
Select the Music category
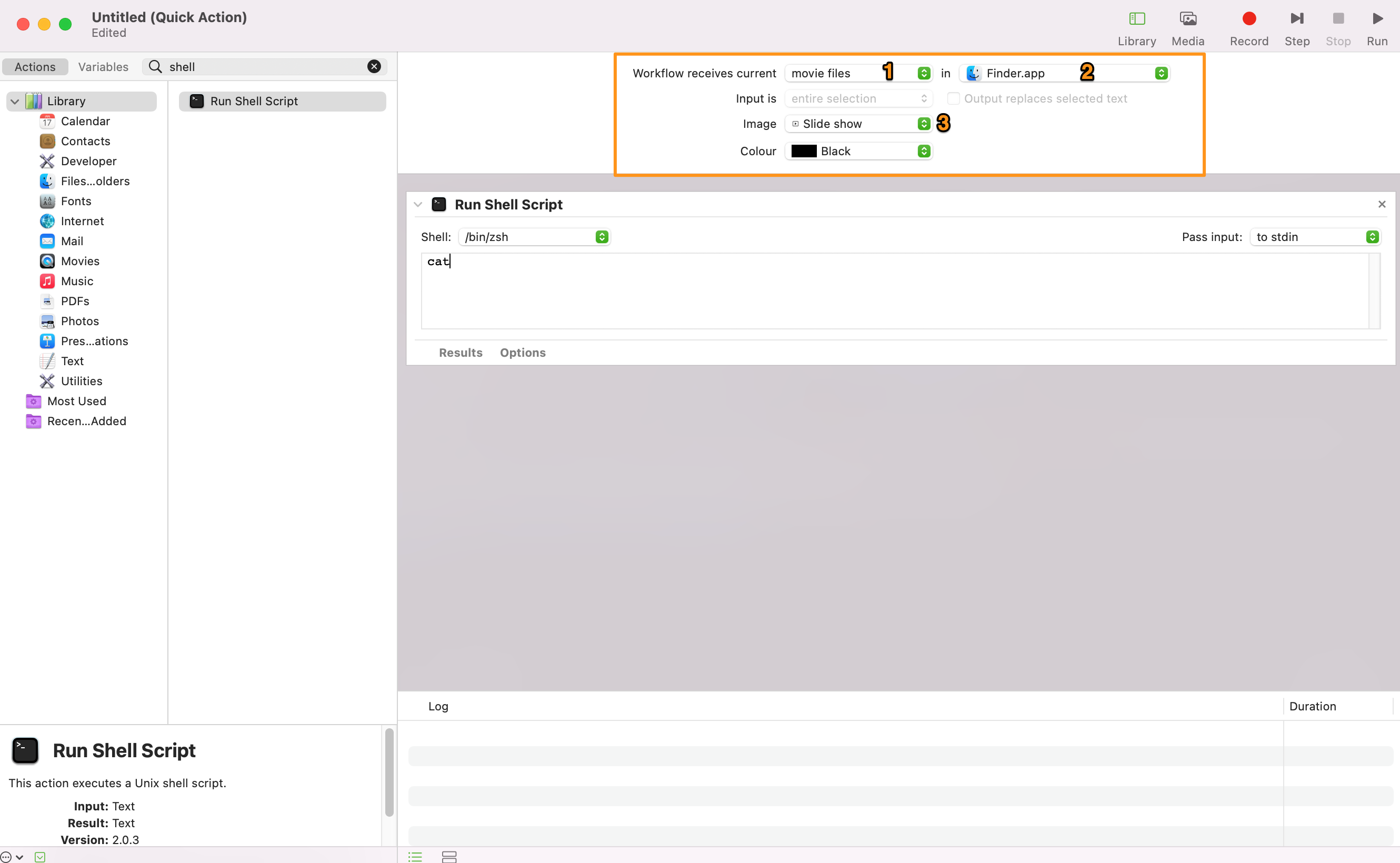[77, 281]
